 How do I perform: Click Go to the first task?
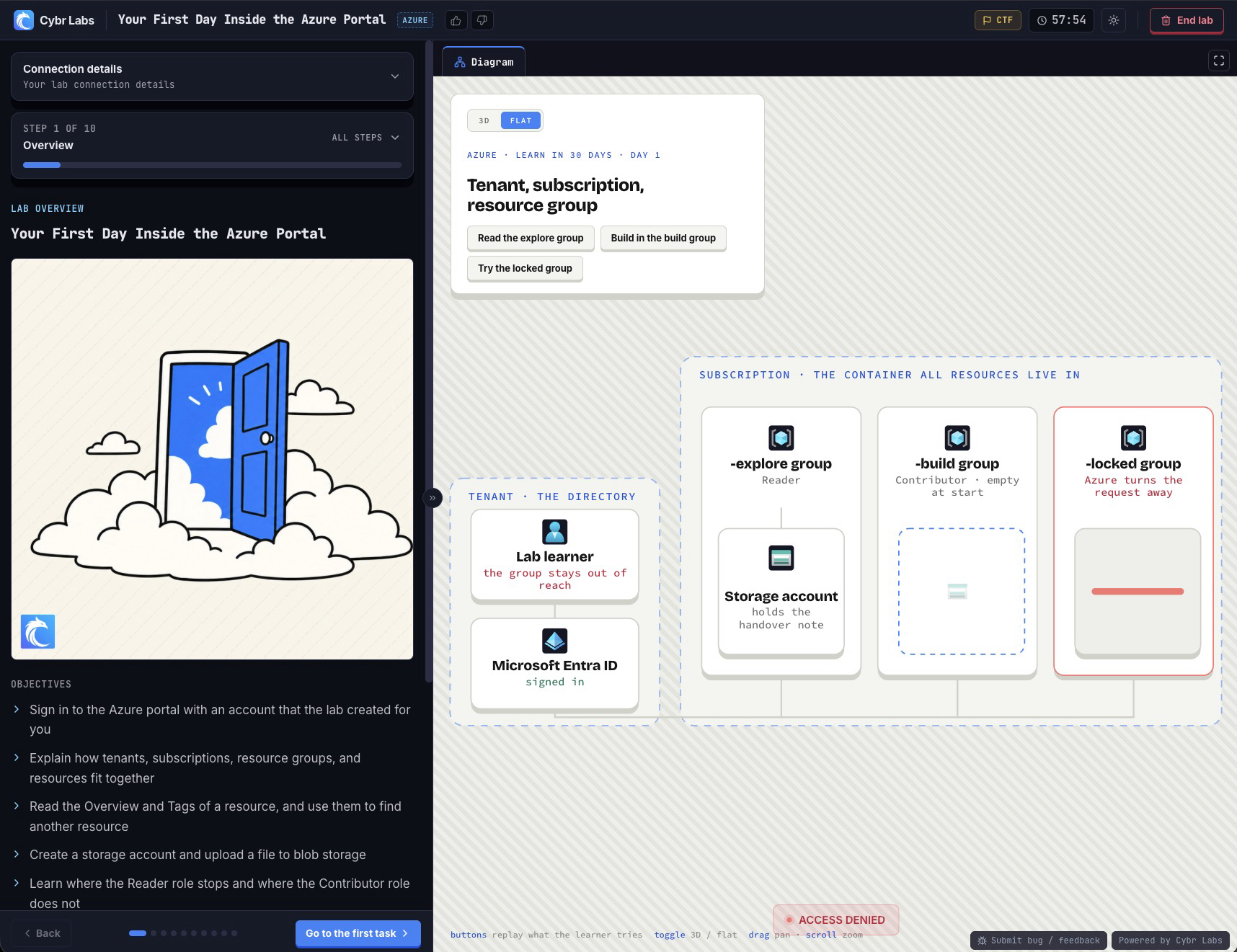point(358,933)
